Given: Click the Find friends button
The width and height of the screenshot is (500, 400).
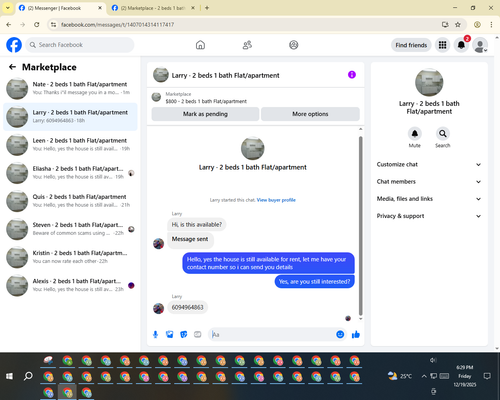Looking at the screenshot, I should (x=411, y=45).
